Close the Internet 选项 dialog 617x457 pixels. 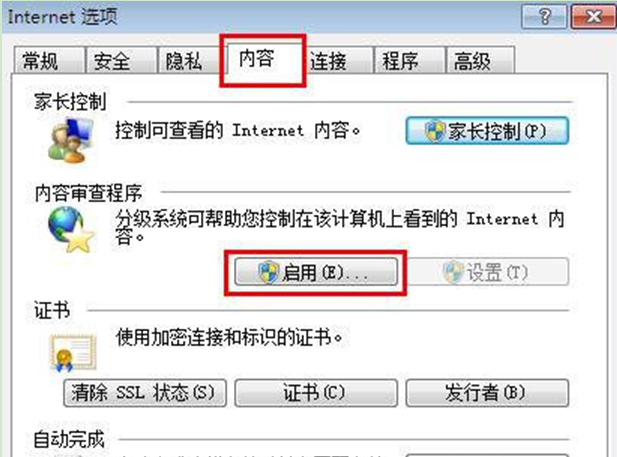coord(593,17)
